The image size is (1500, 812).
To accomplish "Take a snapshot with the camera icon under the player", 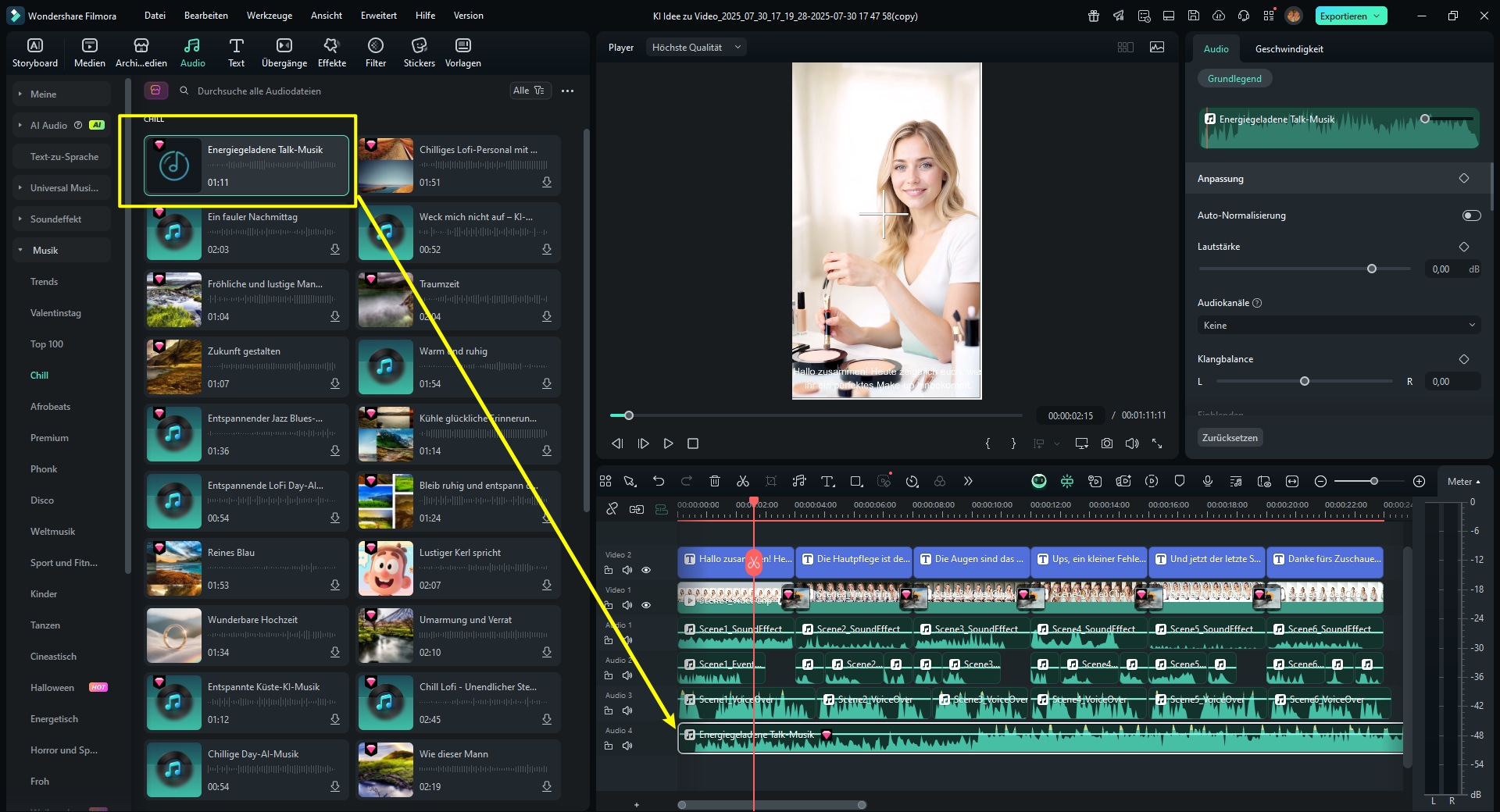I will point(1106,443).
